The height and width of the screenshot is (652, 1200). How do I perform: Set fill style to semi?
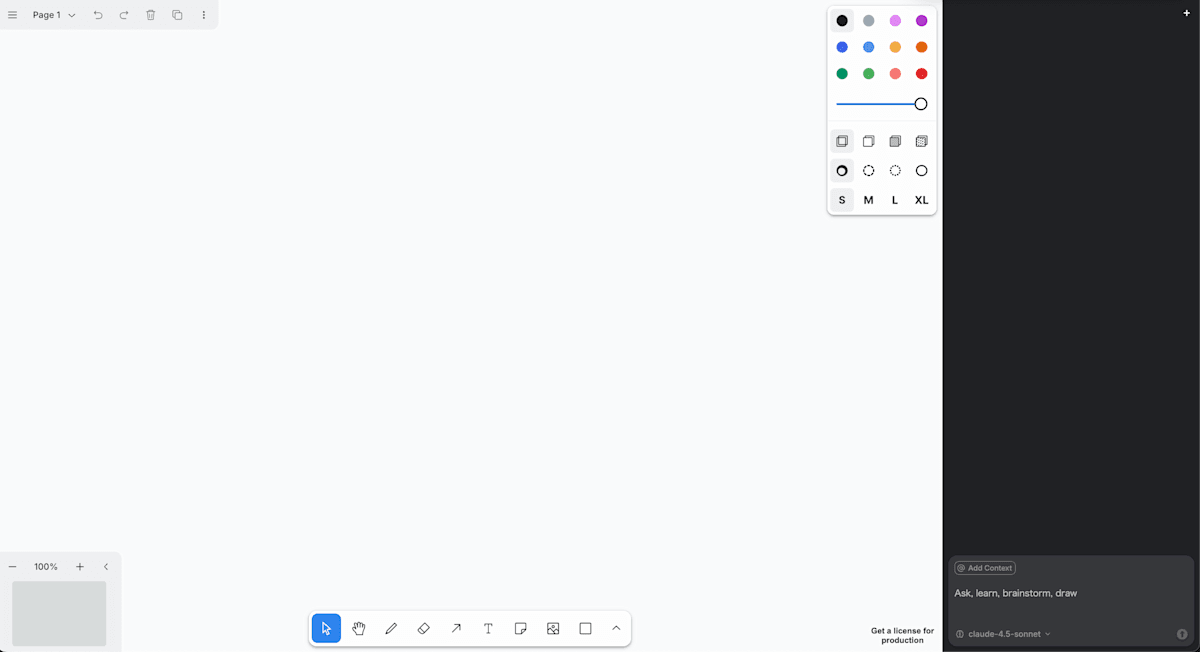pyautogui.click(x=868, y=142)
